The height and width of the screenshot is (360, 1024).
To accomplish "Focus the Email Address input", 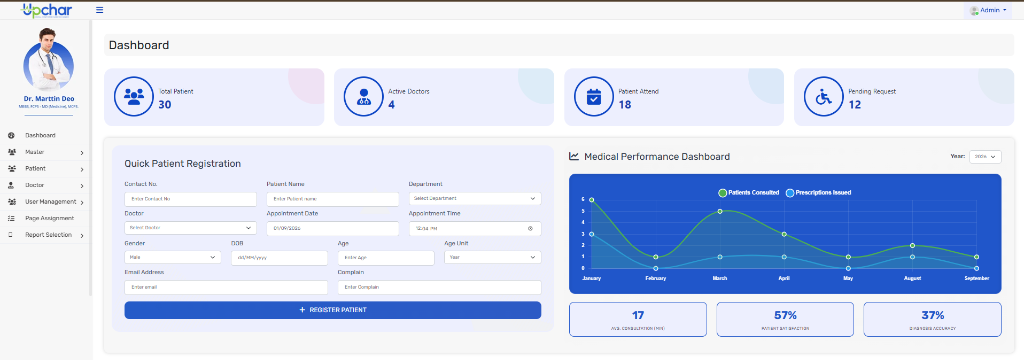I will [x=226, y=287].
